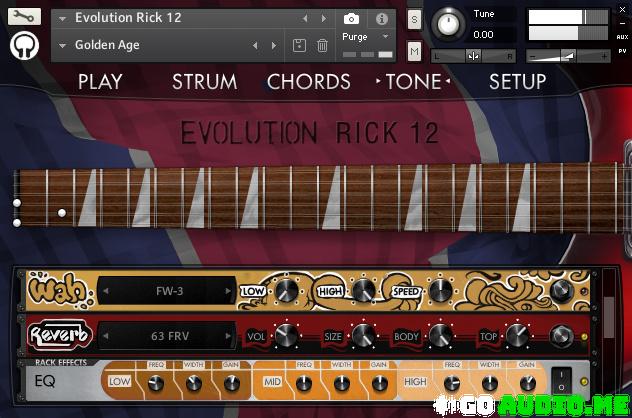The height and width of the screenshot is (418, 632).
Task: Open the 63 FRV reverb model selector
Action: [169, 335]
